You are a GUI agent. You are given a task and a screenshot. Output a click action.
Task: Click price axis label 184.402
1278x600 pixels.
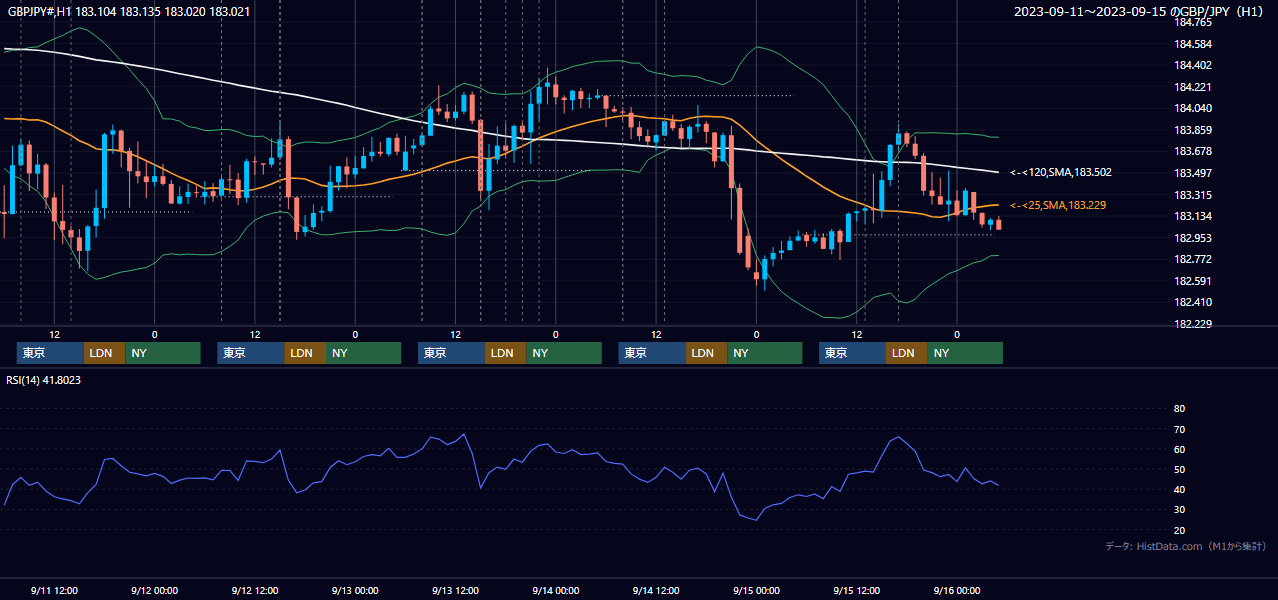pos(1193,65)
